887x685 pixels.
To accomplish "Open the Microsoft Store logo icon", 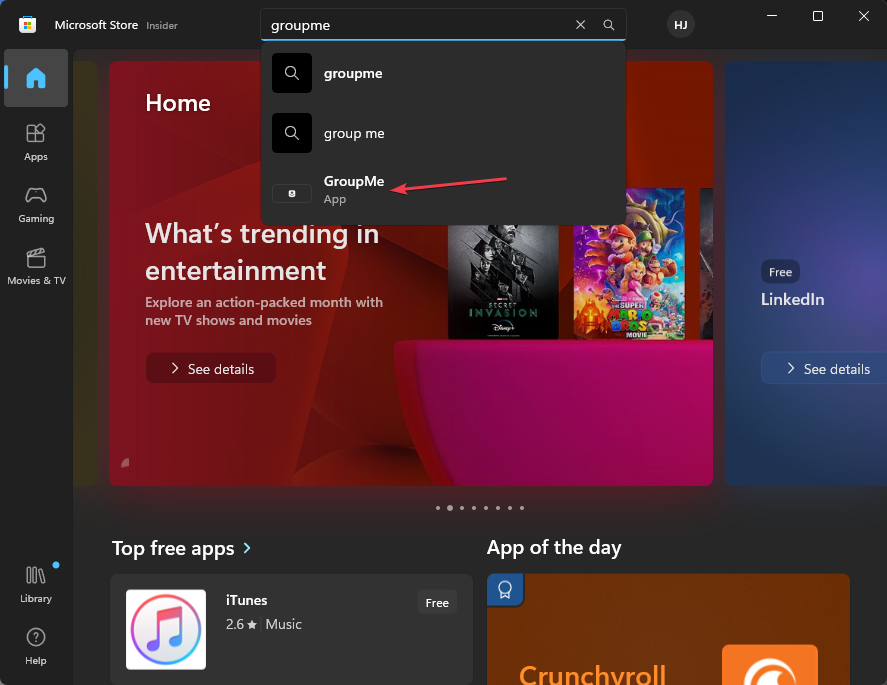I will click(x=27, y=25).
